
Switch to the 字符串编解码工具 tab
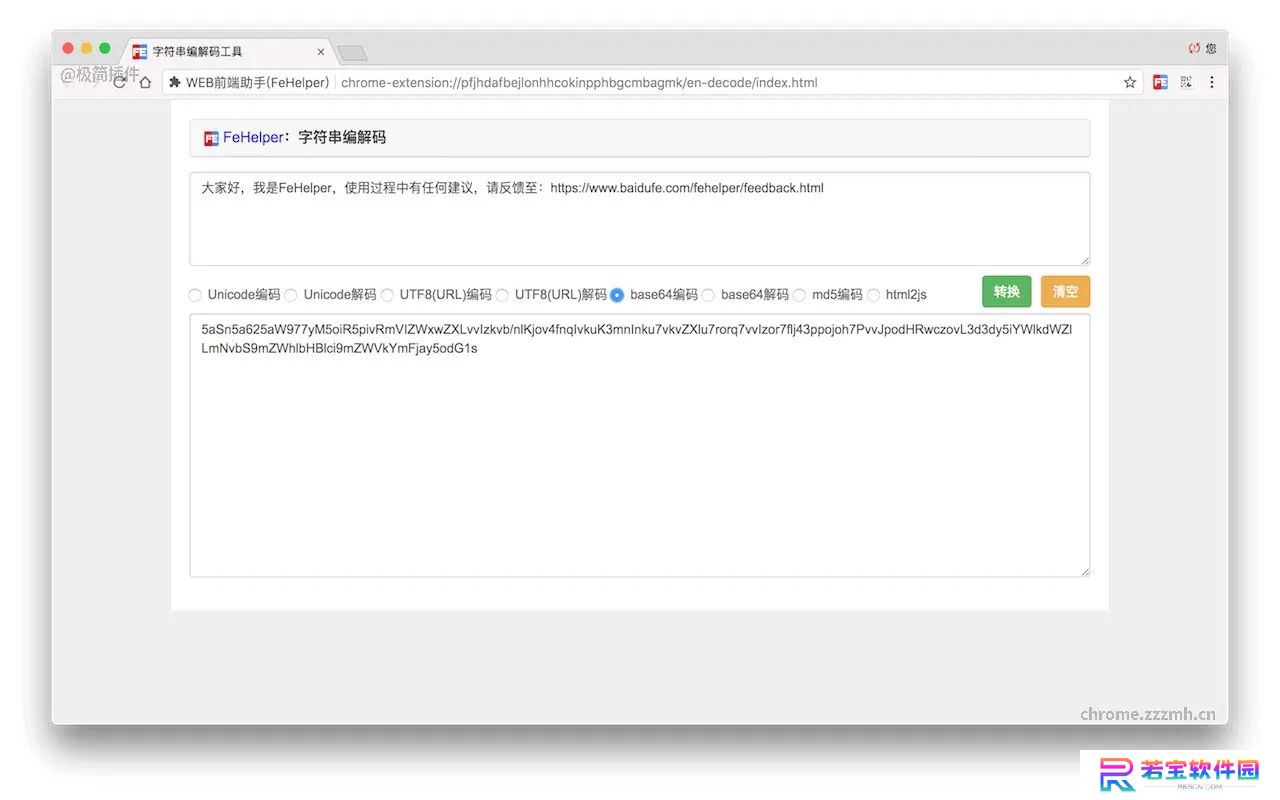click(x=227, y=51)
